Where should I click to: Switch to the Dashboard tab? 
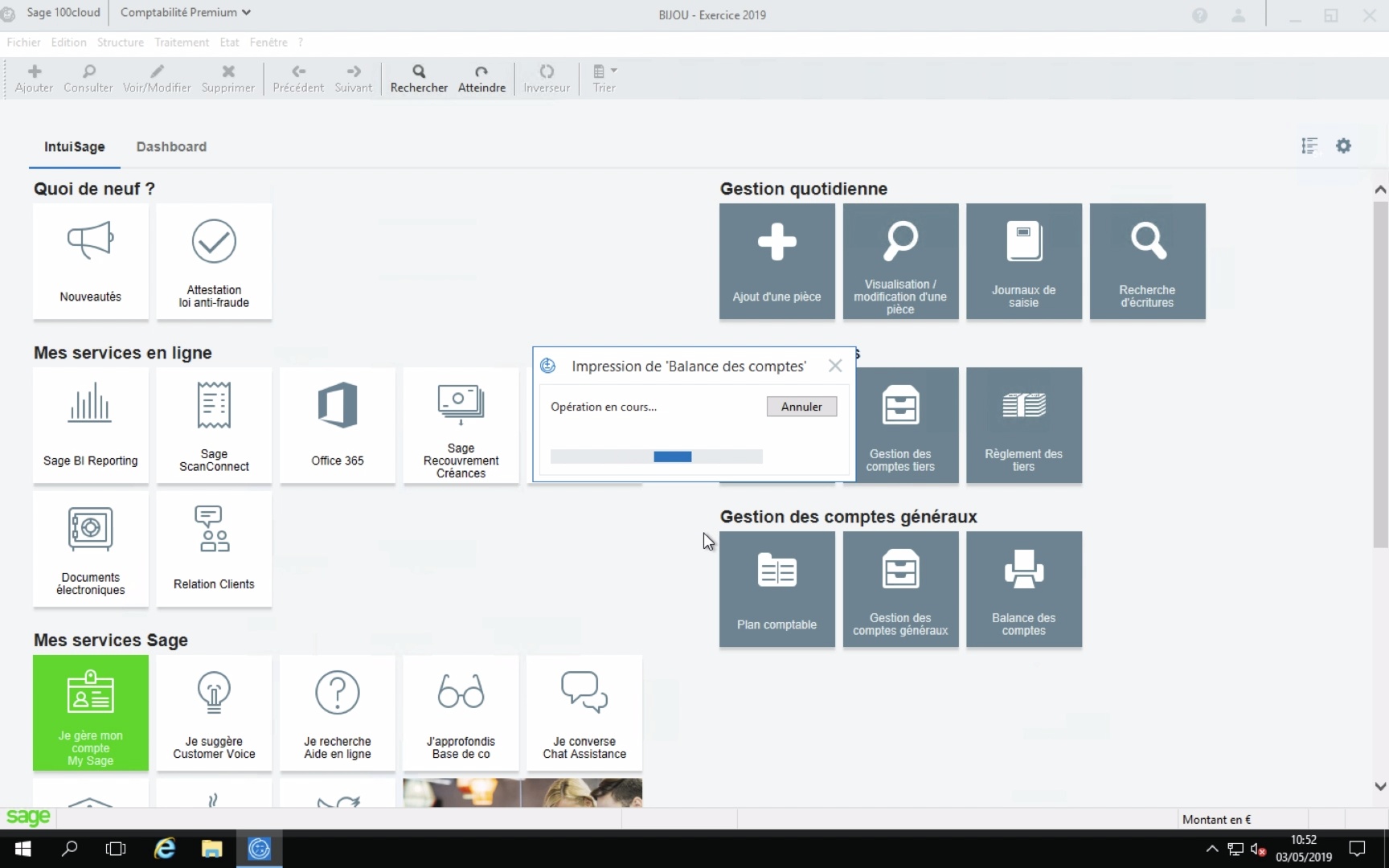coord(171,146)
